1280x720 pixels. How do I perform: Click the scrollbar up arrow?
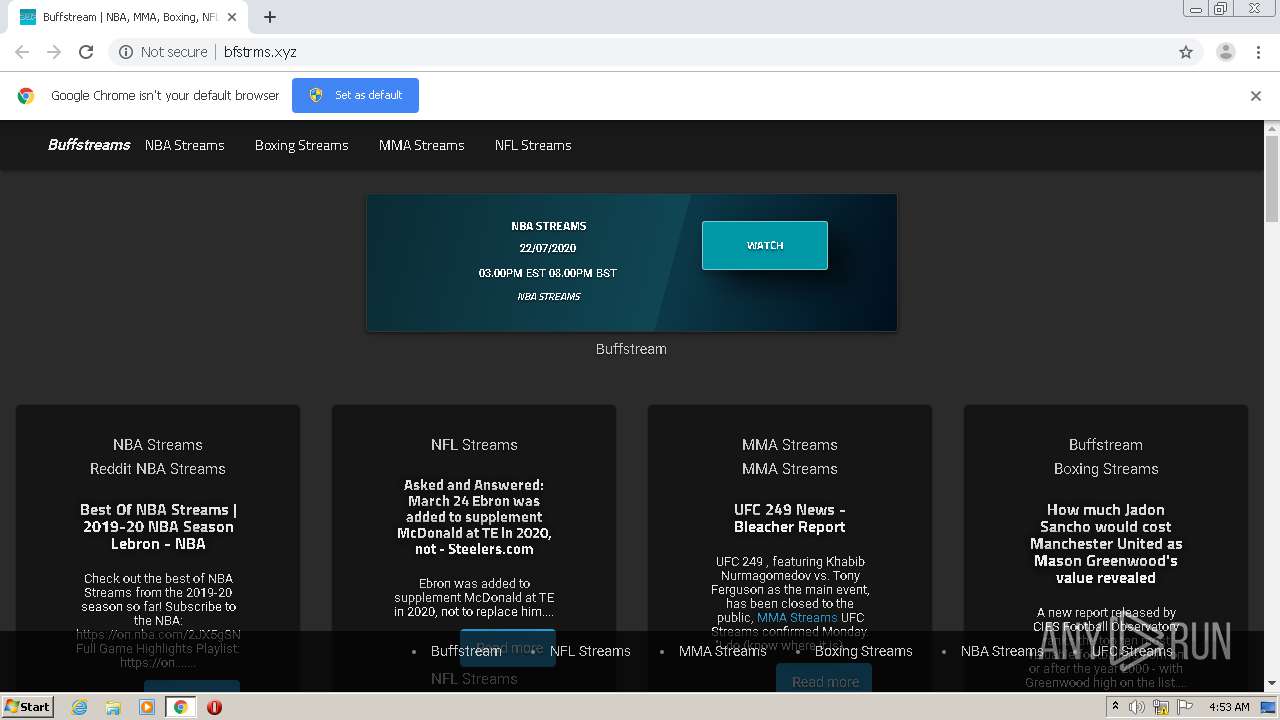pos(1272,128)
